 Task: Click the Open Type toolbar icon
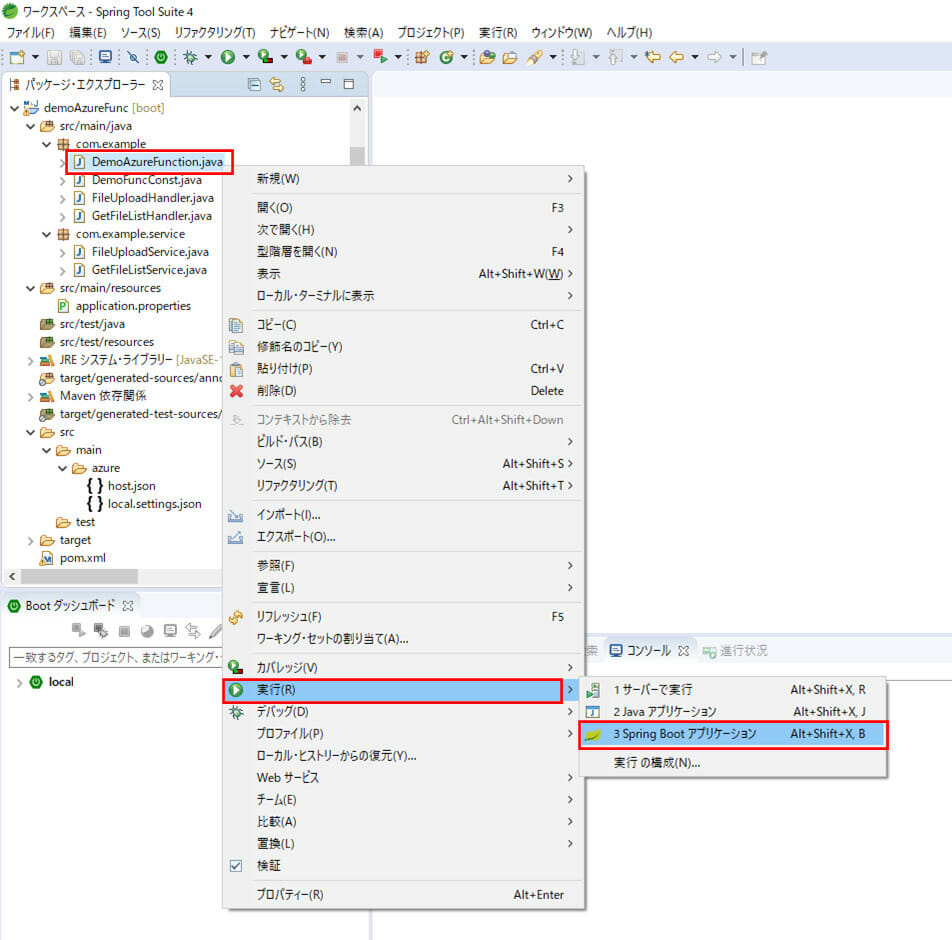(487, 57)
